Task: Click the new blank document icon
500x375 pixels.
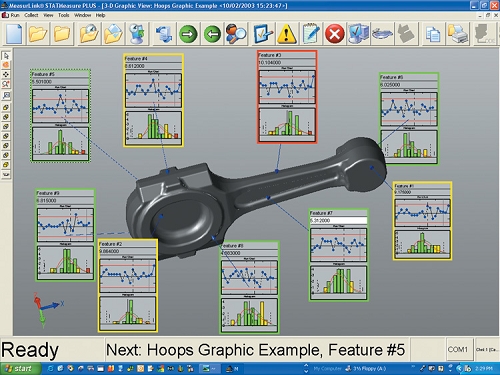Action: 14,34
